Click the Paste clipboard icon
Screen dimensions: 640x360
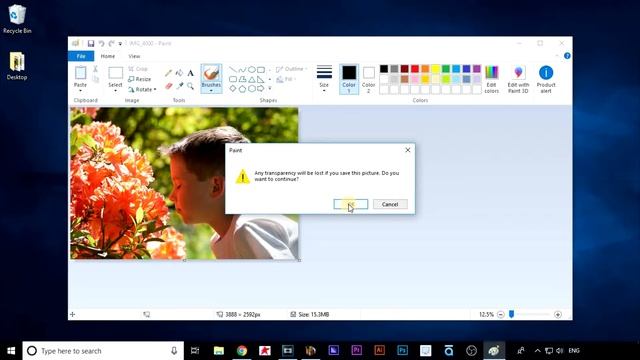80,73
